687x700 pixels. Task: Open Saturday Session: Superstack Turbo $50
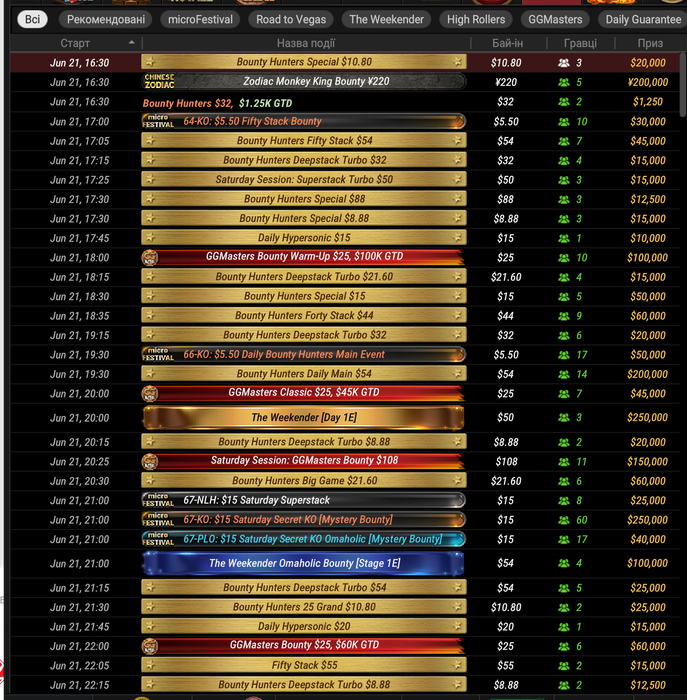click(304, 179)
